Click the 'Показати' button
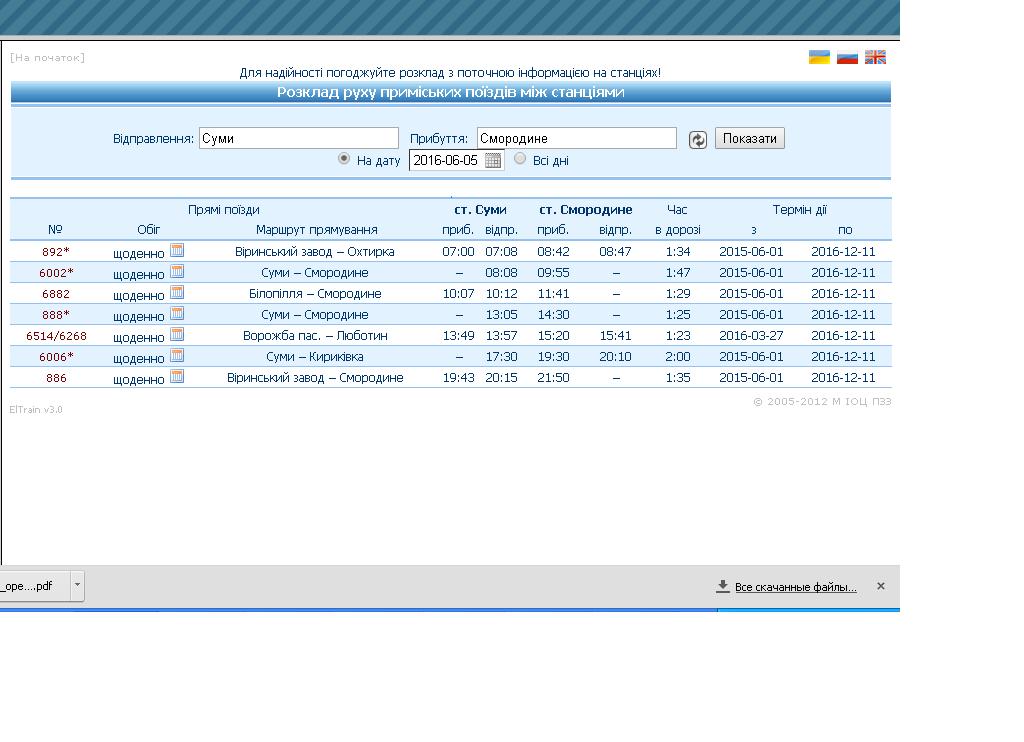1024x742 pixels. 749,138
